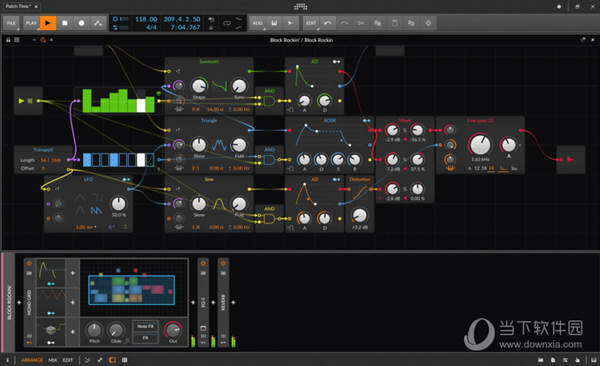Image resolution: width=600 pixels, height=366 pixels.
Task: Click the tempo value 118.00
Action: (146, 19)
